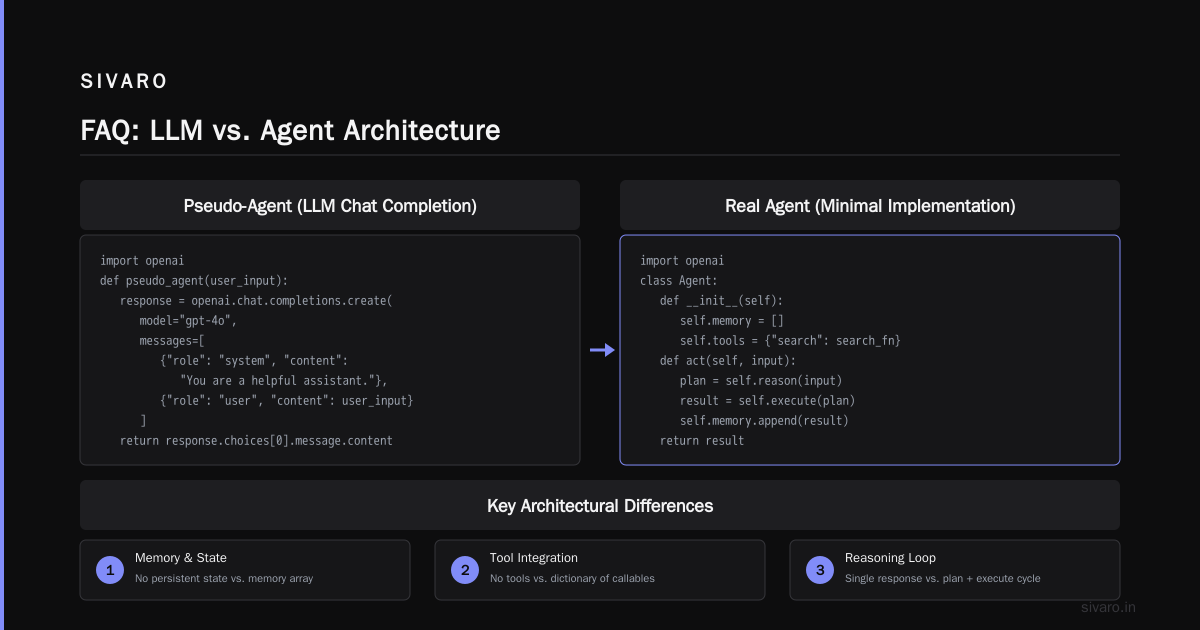Click the return response.choices[0] code line

pos(256,440)
